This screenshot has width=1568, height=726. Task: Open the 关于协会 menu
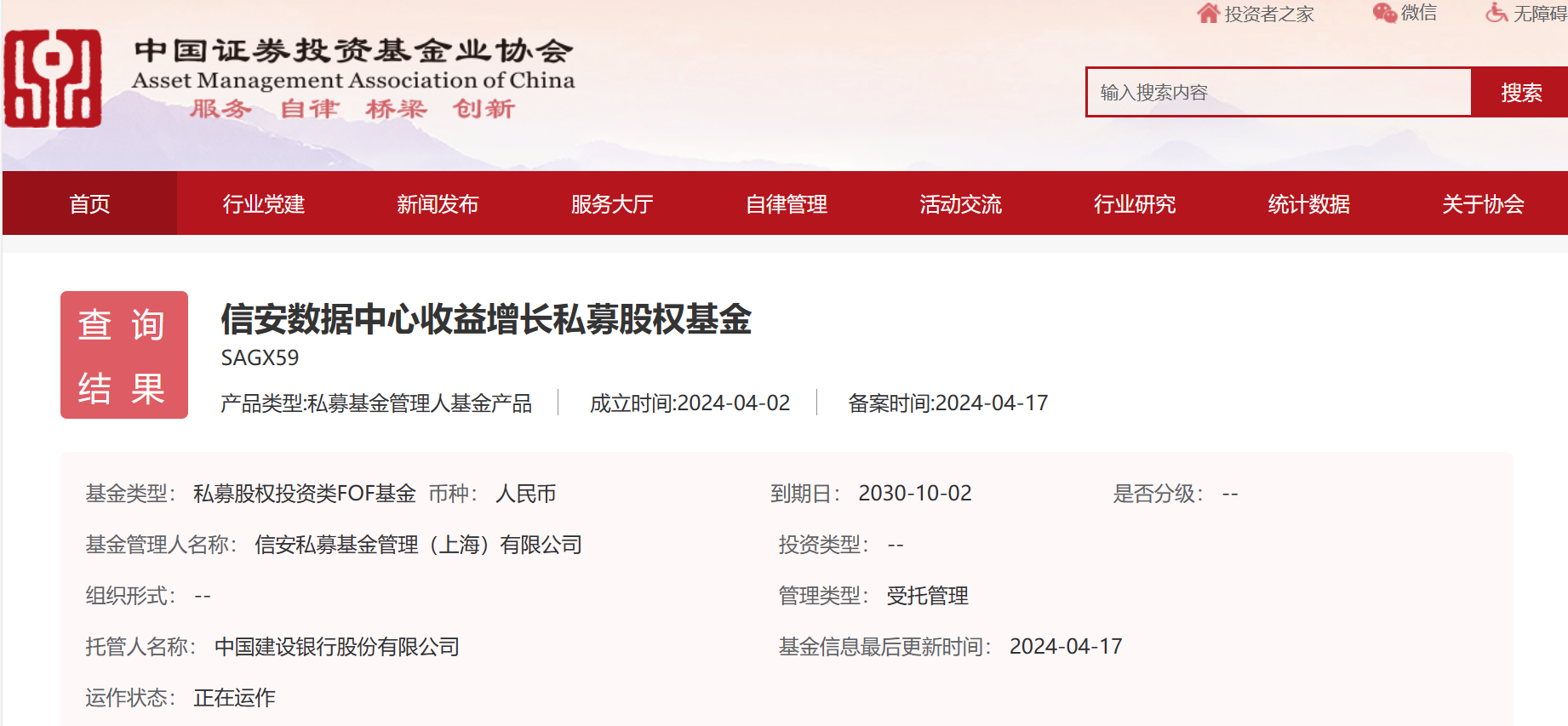coord(1483,203)
